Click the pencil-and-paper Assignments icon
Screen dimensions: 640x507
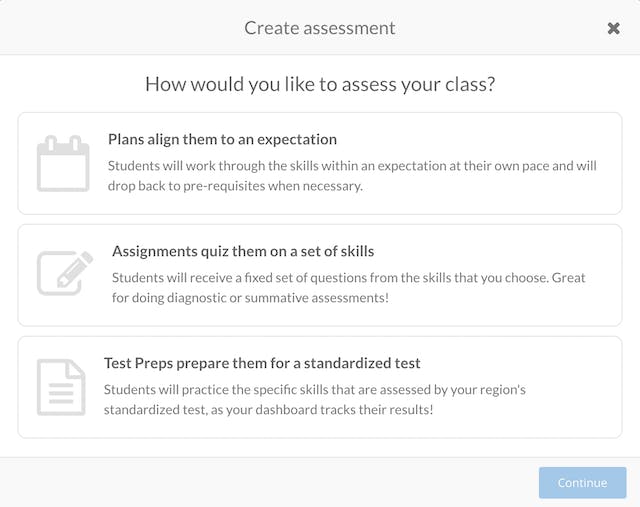(x=65, y=273)
